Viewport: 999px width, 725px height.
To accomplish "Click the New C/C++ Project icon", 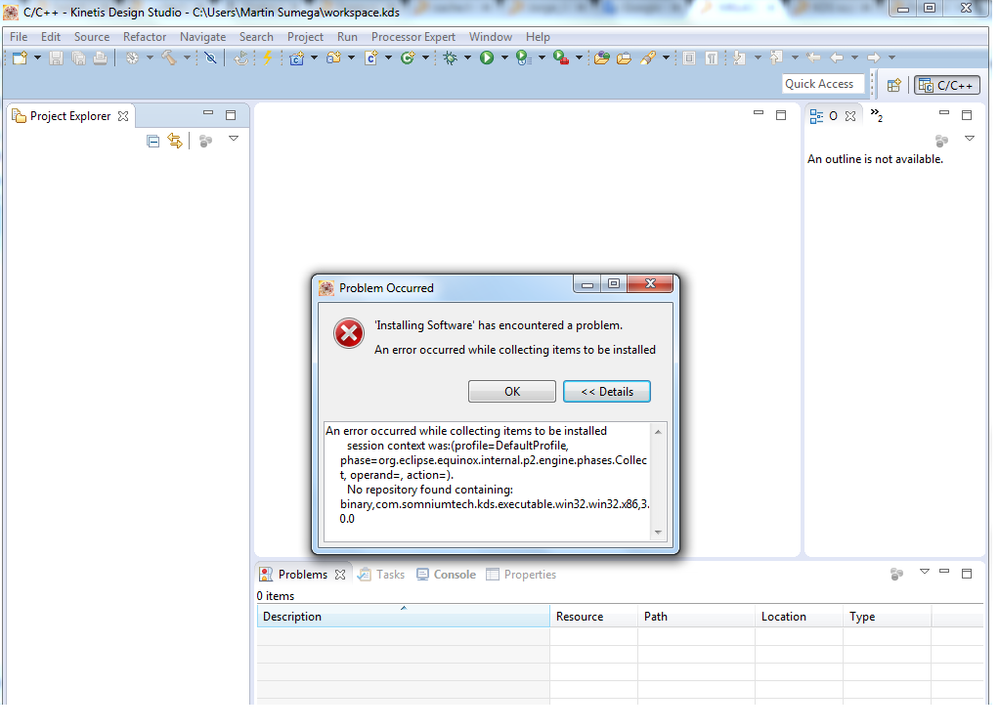I will [296, 58].
